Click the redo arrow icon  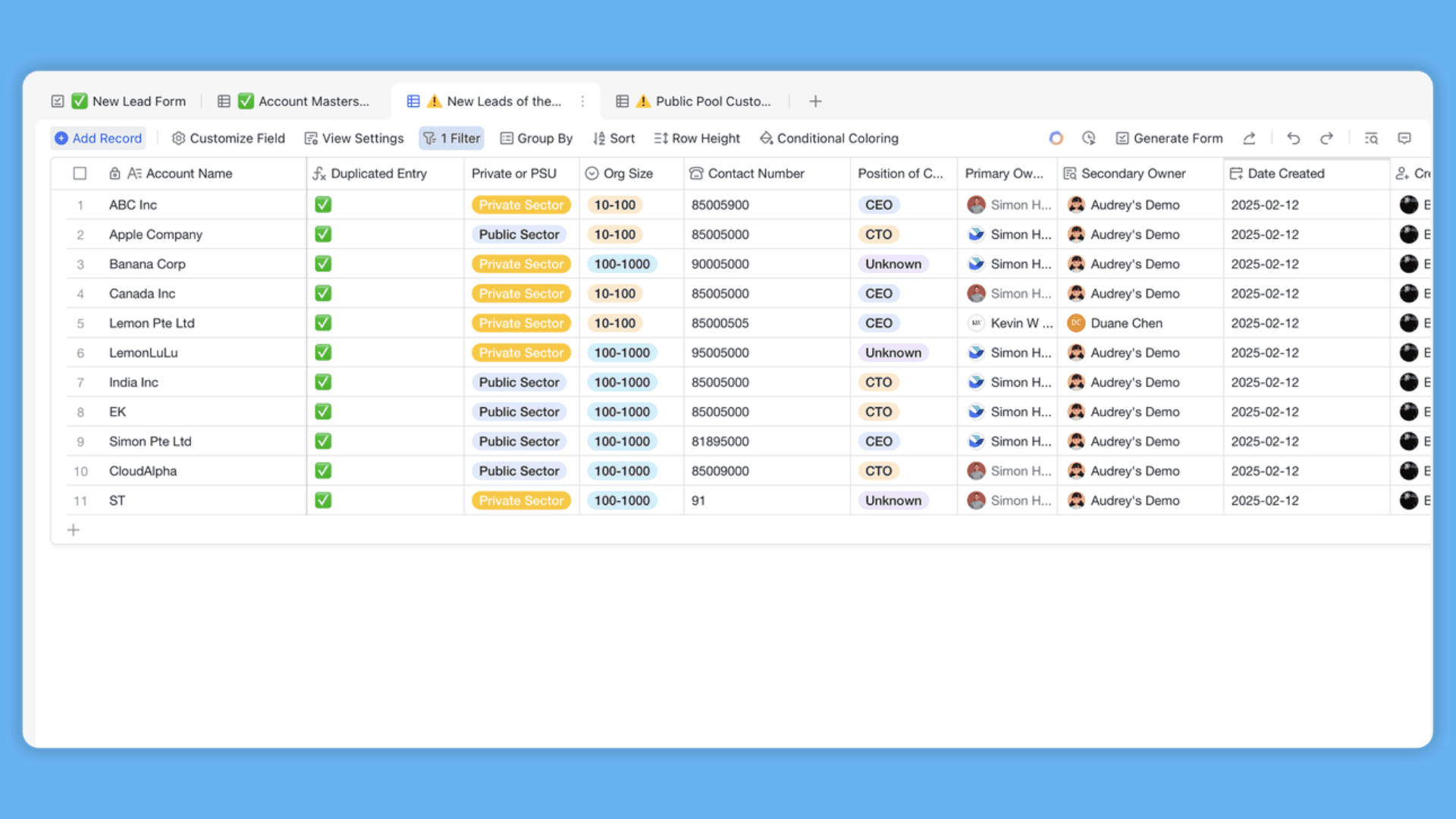tap(1326, 138)
